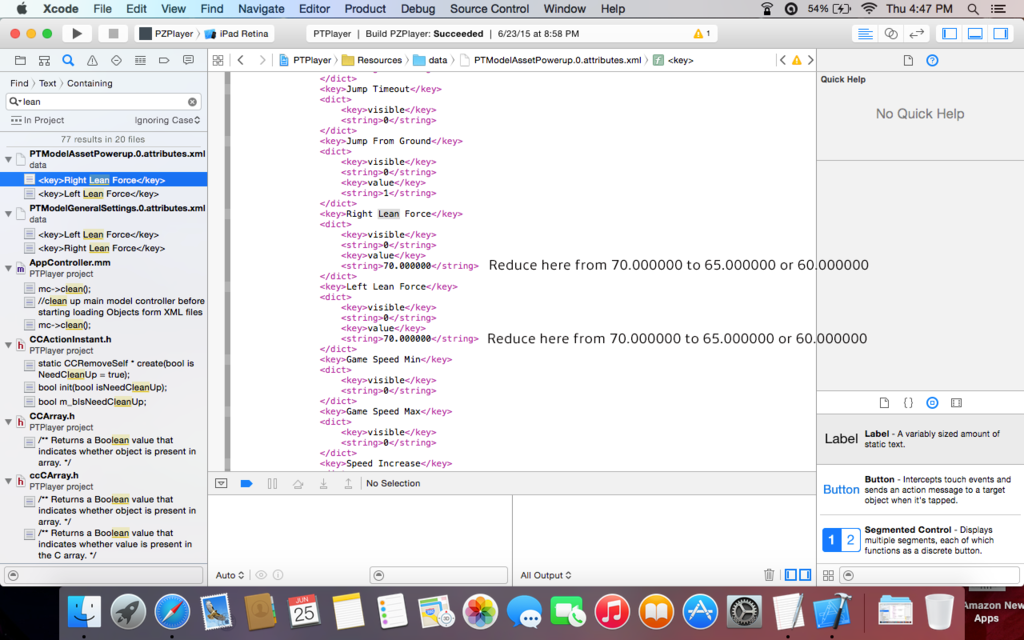Screen dimensions: 1024x640
Task: Show the File Template library
Action: [x=884, y=402]
